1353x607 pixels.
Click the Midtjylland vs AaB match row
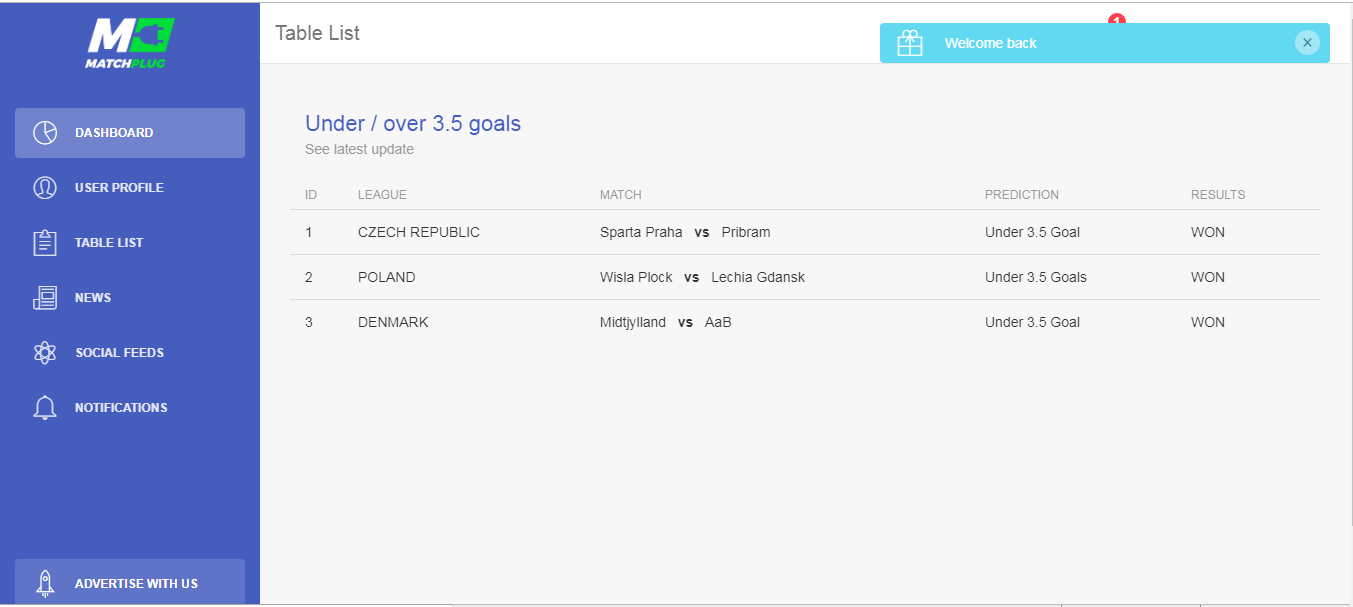click(x=805, y=322)
